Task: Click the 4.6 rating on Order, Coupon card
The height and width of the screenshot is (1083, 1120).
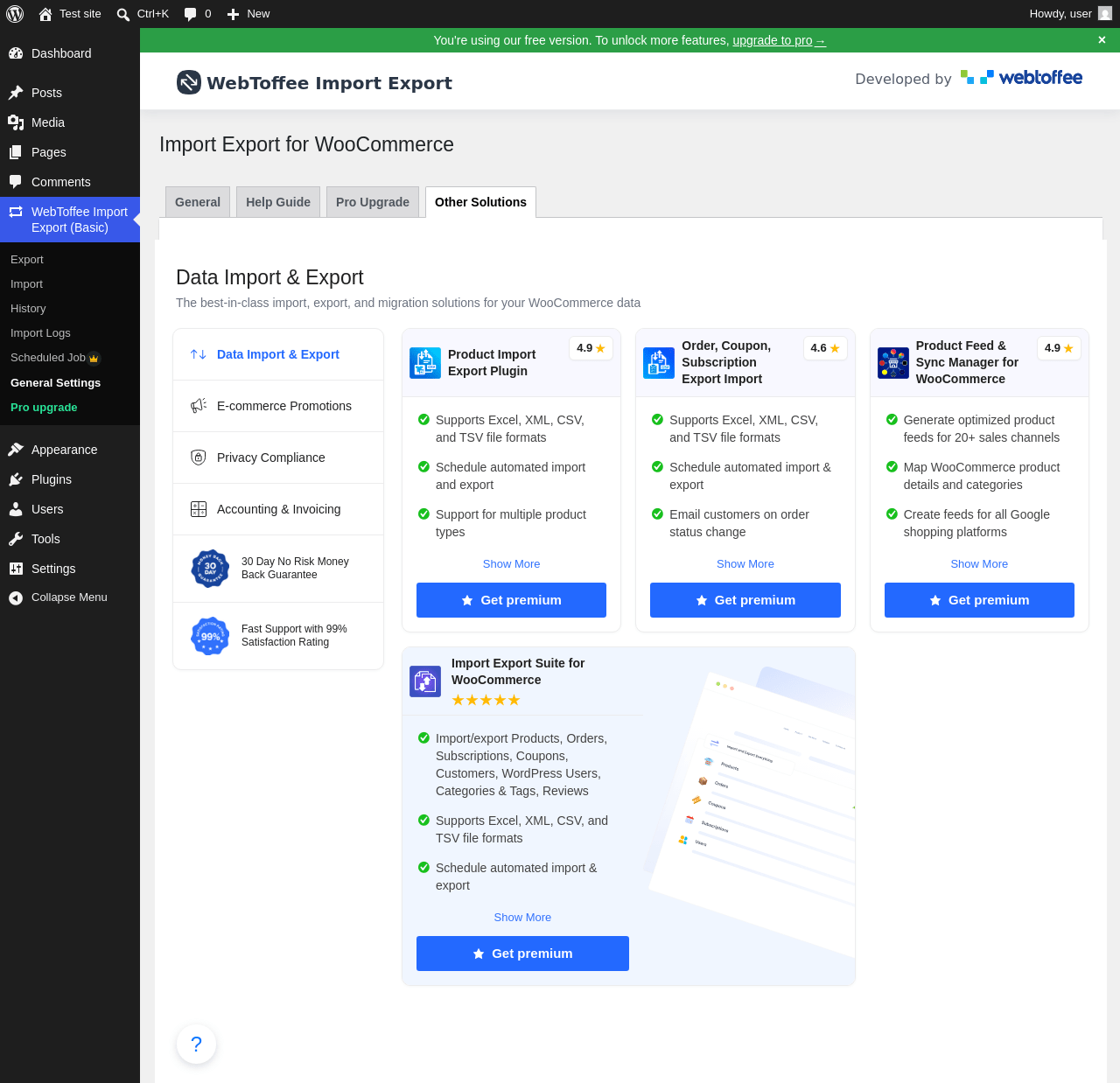Action: point(825,348)
